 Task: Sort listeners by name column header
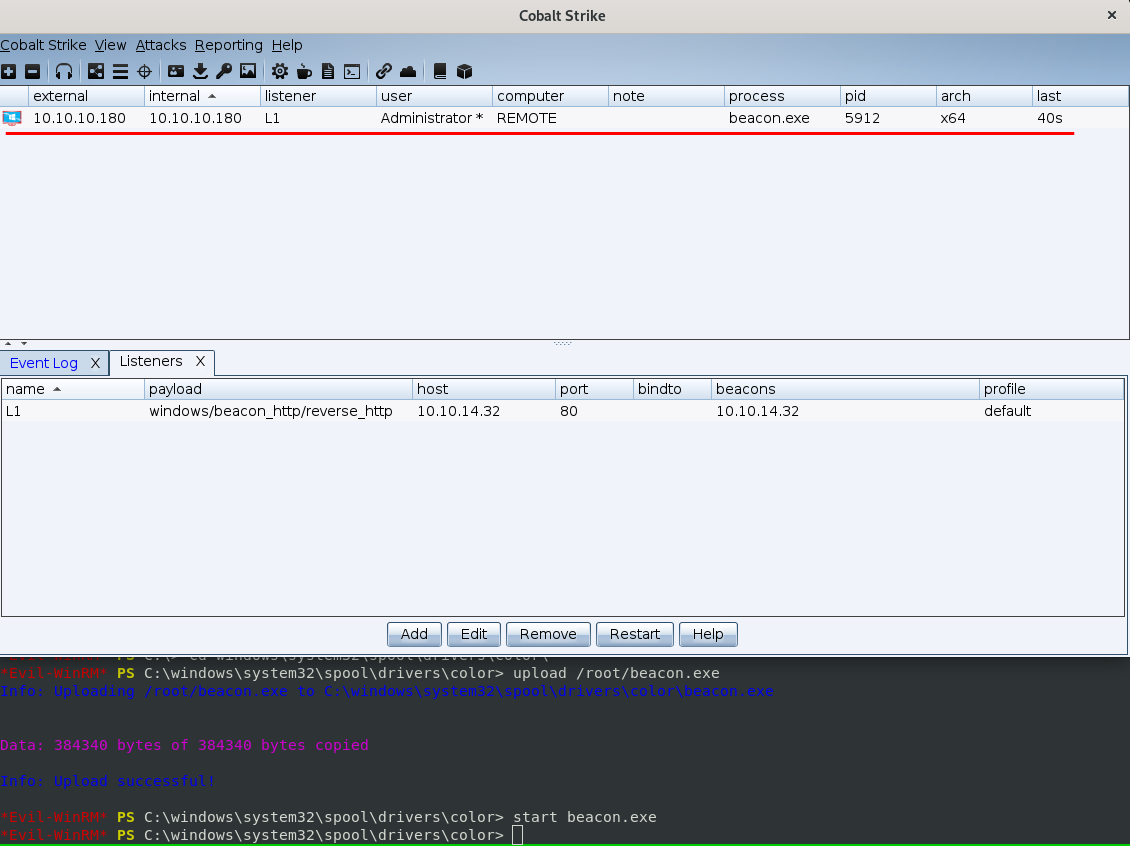pyautogui.click(x=73, y=389)
